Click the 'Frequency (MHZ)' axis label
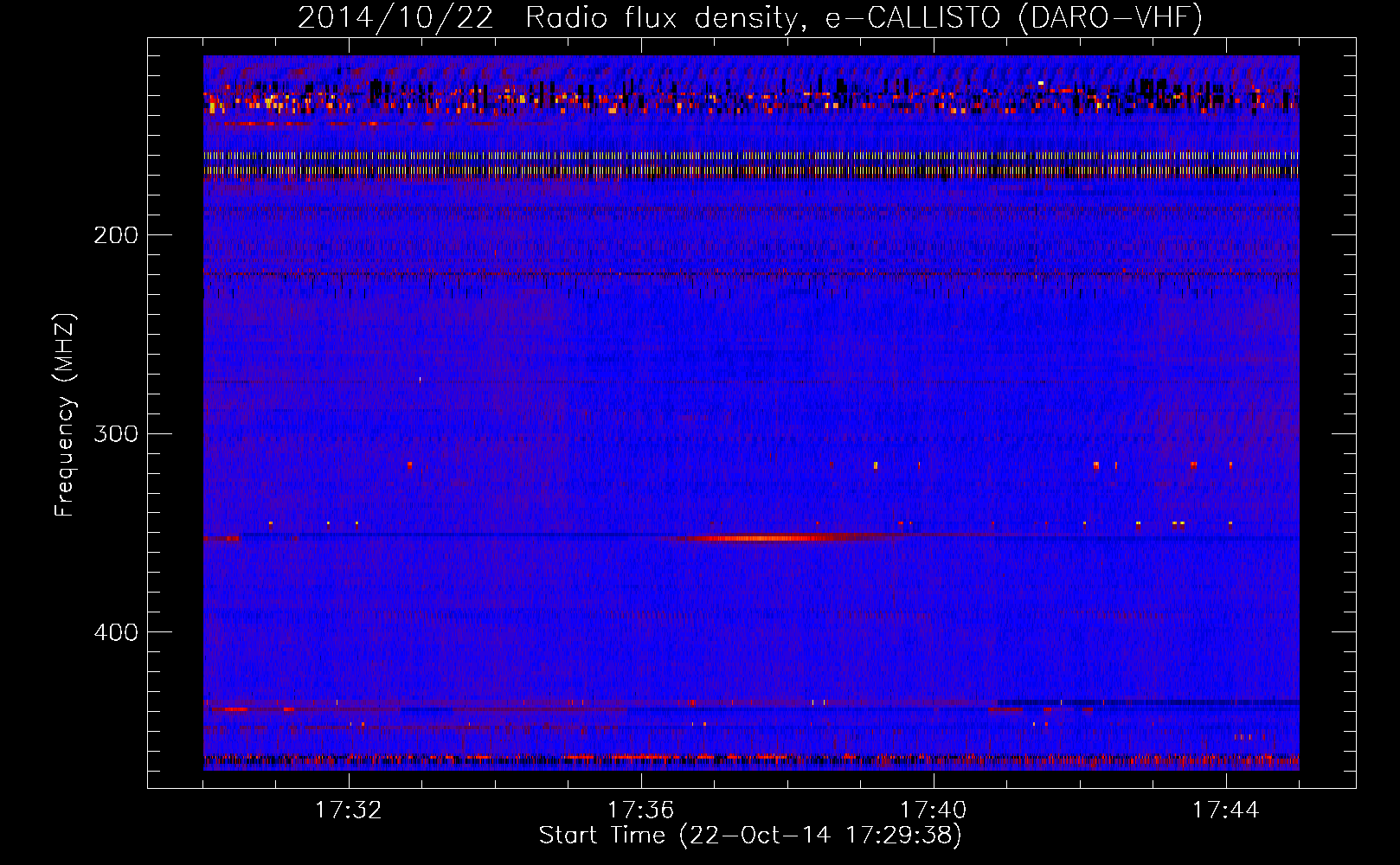Image resolution: width=1400 pixels, height=865 pixels. click(x=65, y=415)
